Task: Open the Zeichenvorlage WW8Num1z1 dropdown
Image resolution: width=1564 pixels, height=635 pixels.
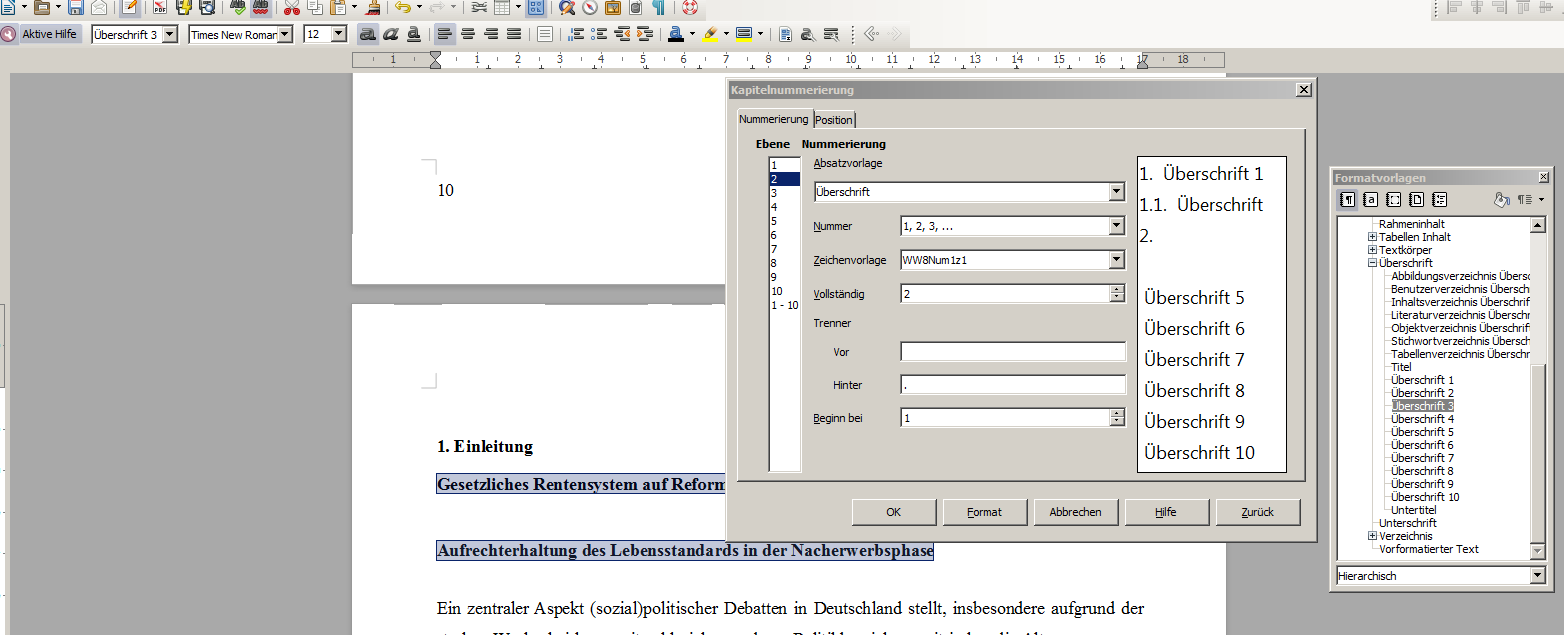Action: (1117, 260)
